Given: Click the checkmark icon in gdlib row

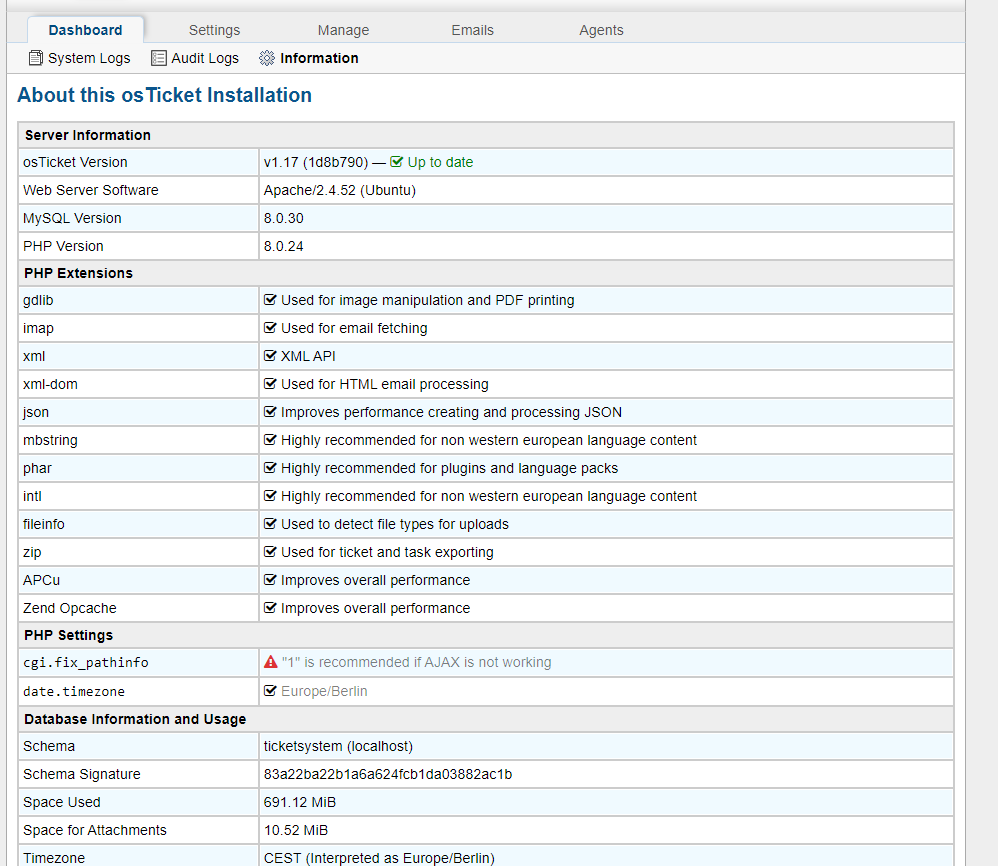Looking at the screenshot, I should 270,300.
